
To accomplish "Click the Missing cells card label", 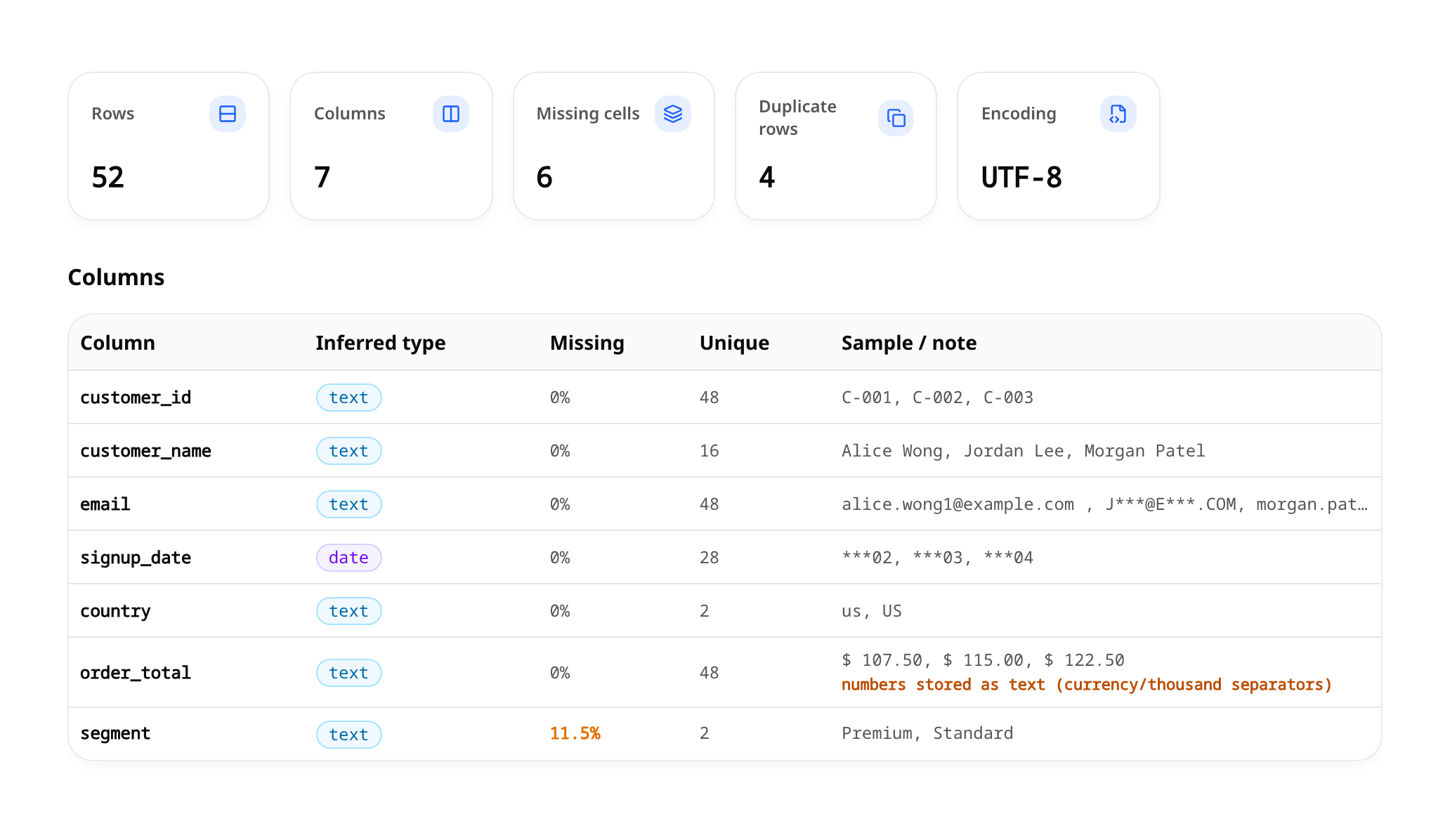I will click(588, 114).
